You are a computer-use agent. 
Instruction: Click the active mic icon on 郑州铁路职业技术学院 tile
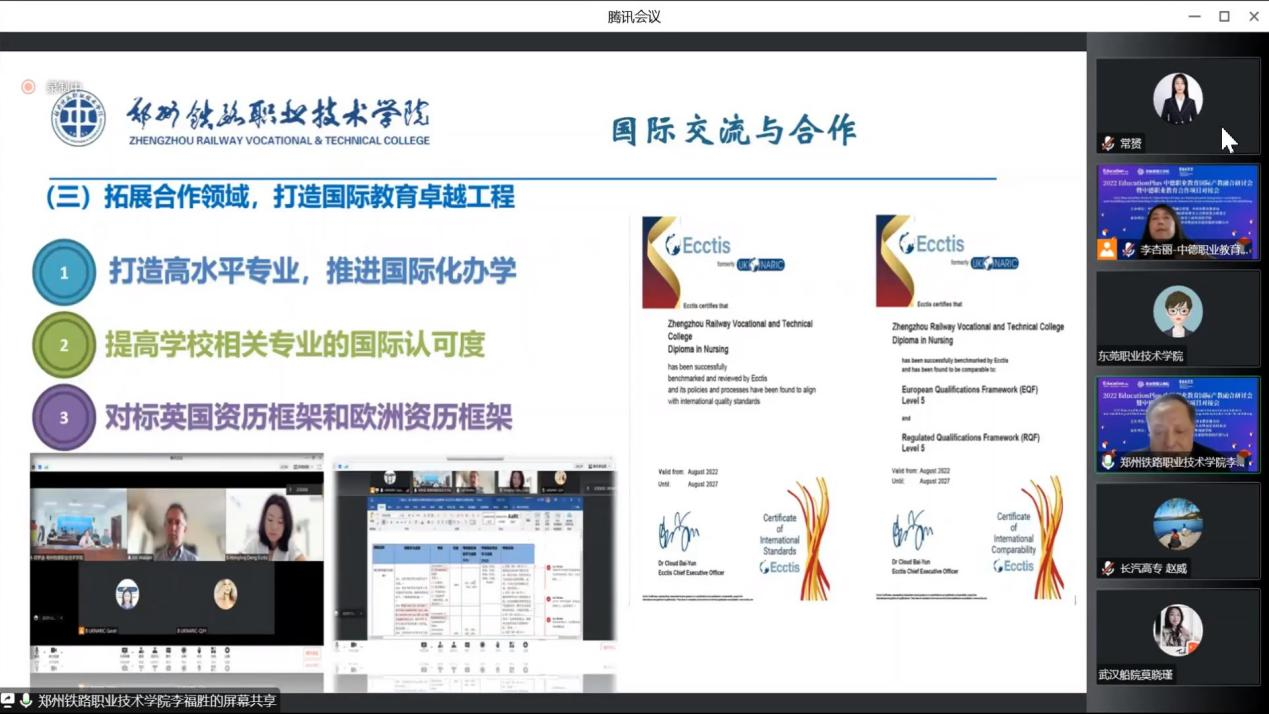pyautogui.click(x=1108, y=462)
